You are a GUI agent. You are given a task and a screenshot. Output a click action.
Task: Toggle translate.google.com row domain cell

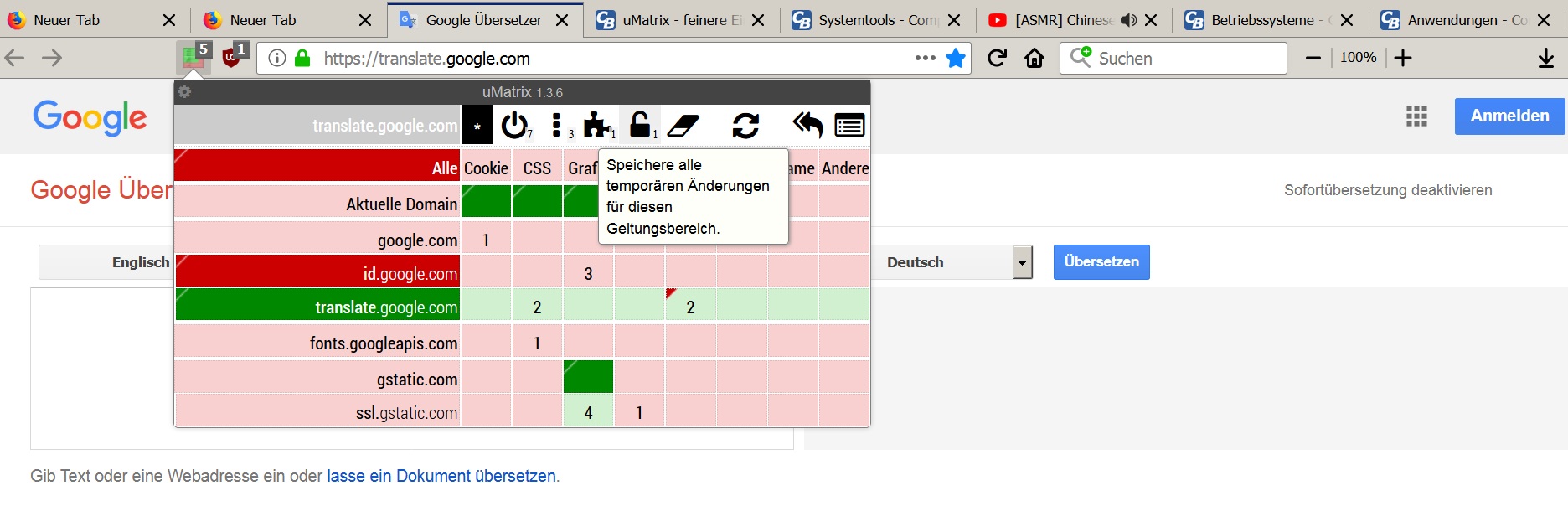[x=317, y=305]
